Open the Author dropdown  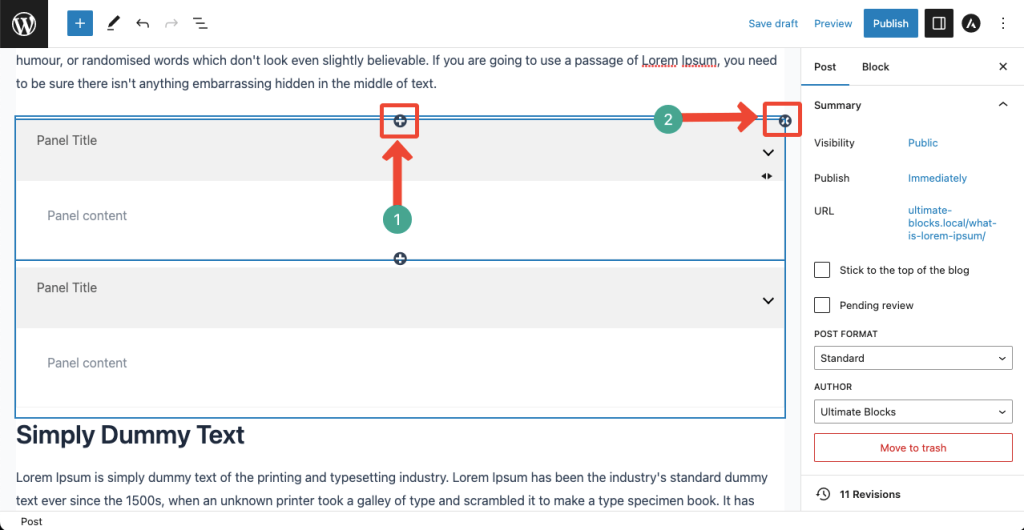pos(913,412)
